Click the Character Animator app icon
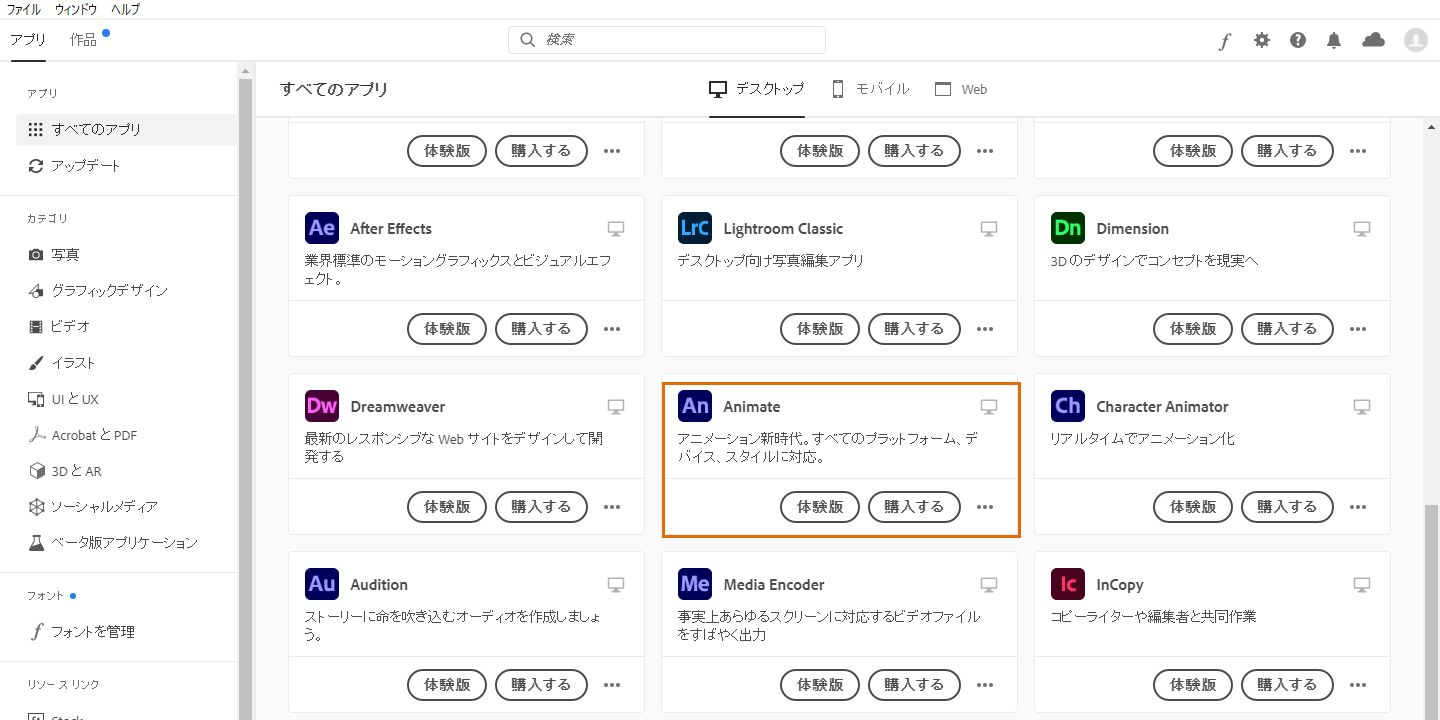 [1068, 406]
